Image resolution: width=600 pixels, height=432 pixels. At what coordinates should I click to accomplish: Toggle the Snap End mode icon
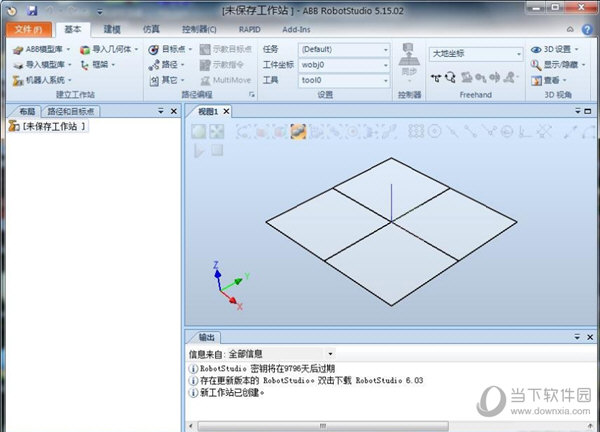coord(471,132)
